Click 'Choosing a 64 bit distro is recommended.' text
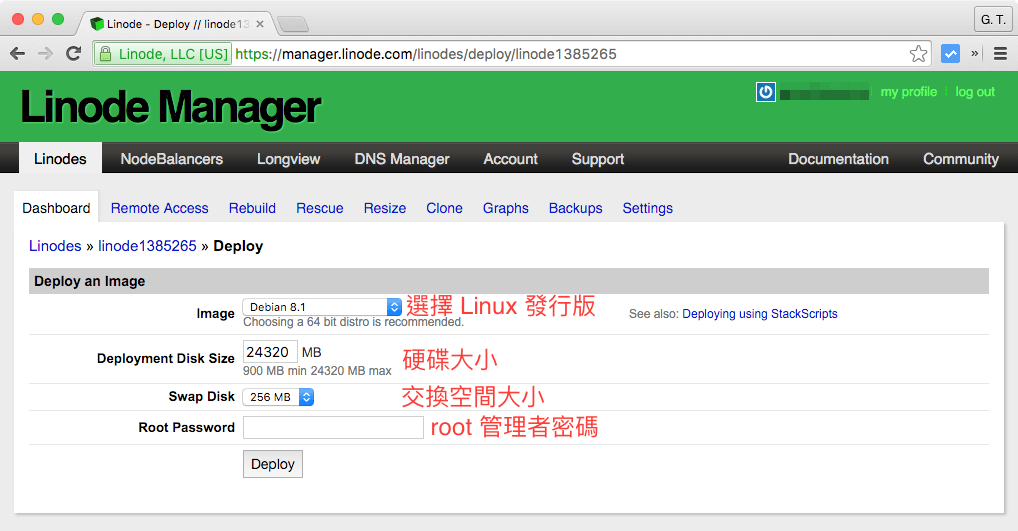 [x=353, y=322]
